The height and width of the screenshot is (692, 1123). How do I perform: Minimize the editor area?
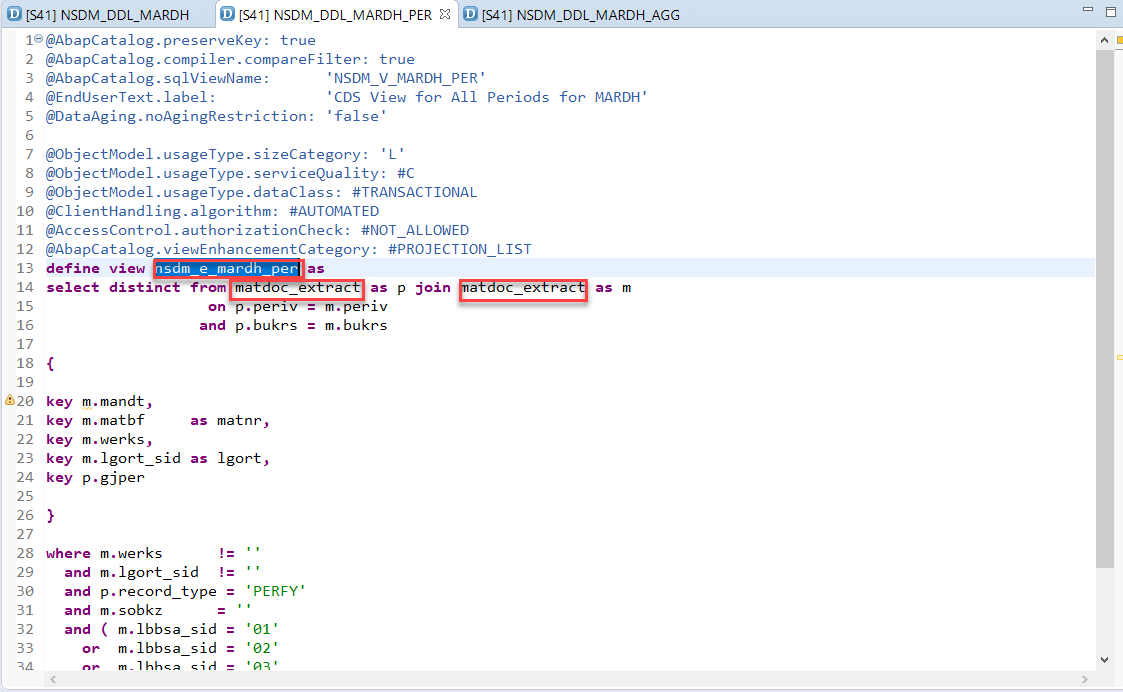point(1087,10)
